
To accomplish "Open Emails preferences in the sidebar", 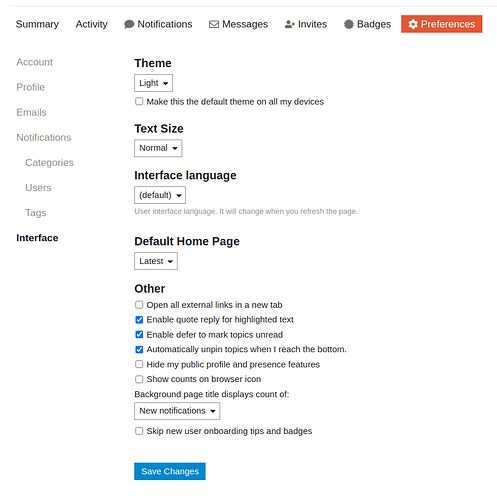I will [31, 112].
